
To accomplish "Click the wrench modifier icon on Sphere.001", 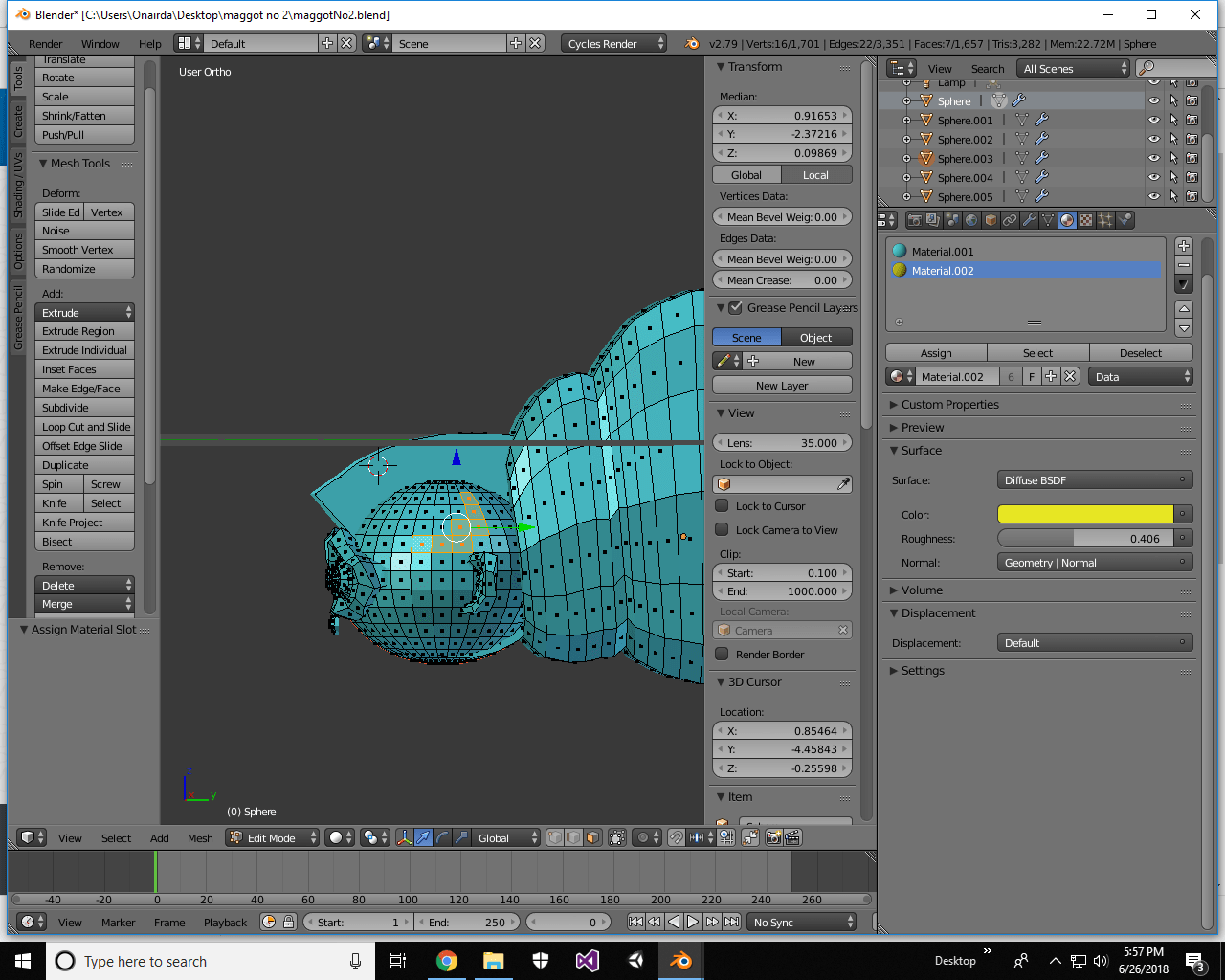I will coord(1041,120).
